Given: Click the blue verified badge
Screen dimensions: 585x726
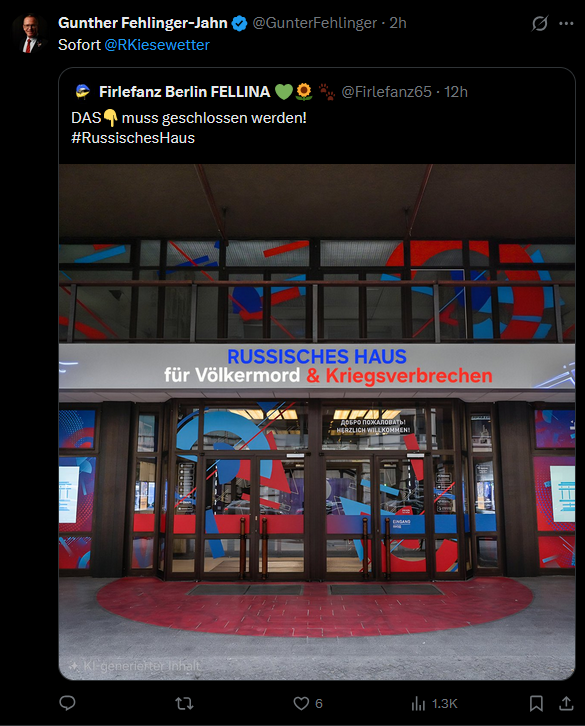Looking at the screenshot, I should tap(239, 23).
